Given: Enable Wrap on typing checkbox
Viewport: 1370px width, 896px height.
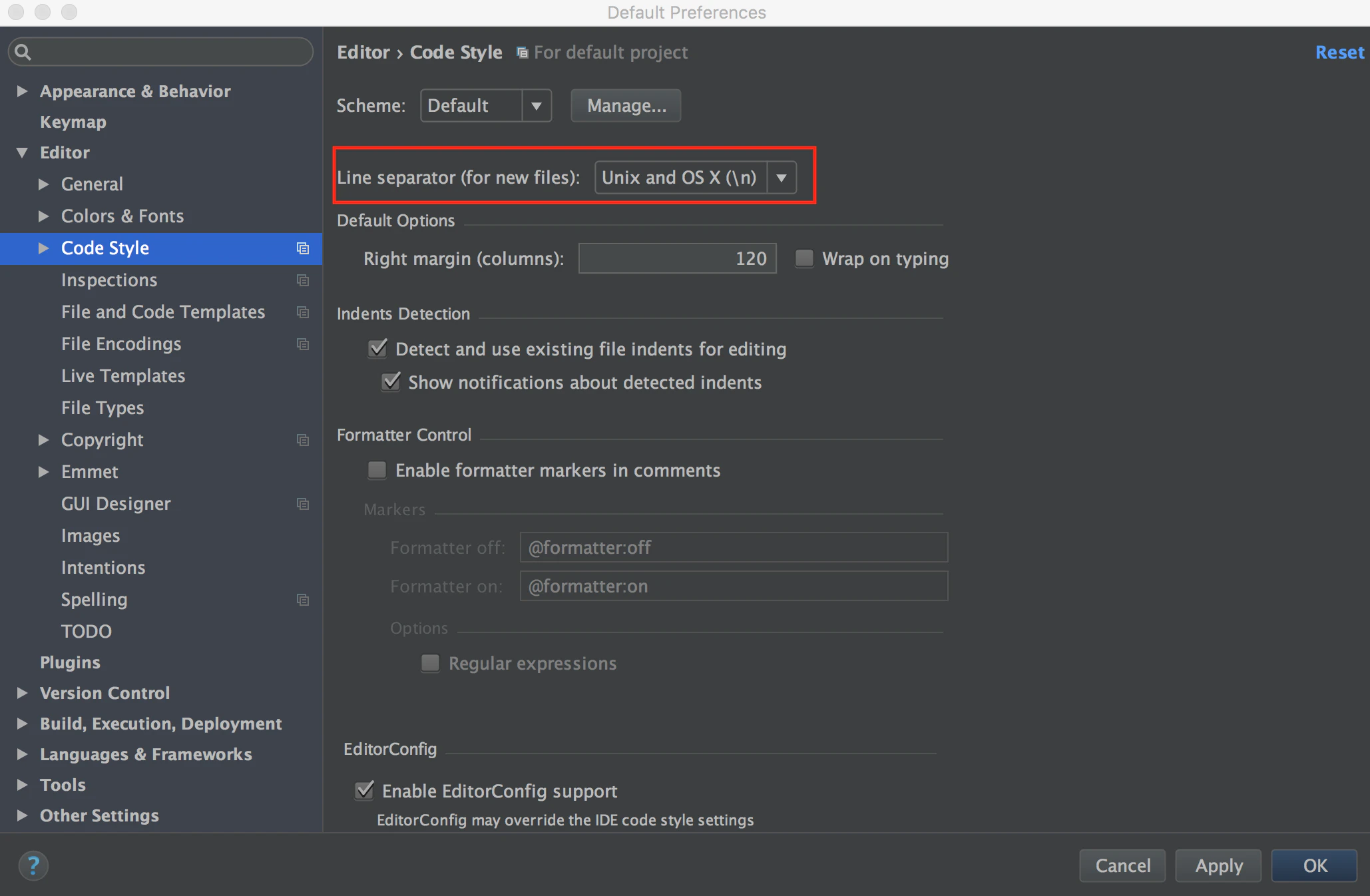Looking at the screenshot, I should coord(805,258).
